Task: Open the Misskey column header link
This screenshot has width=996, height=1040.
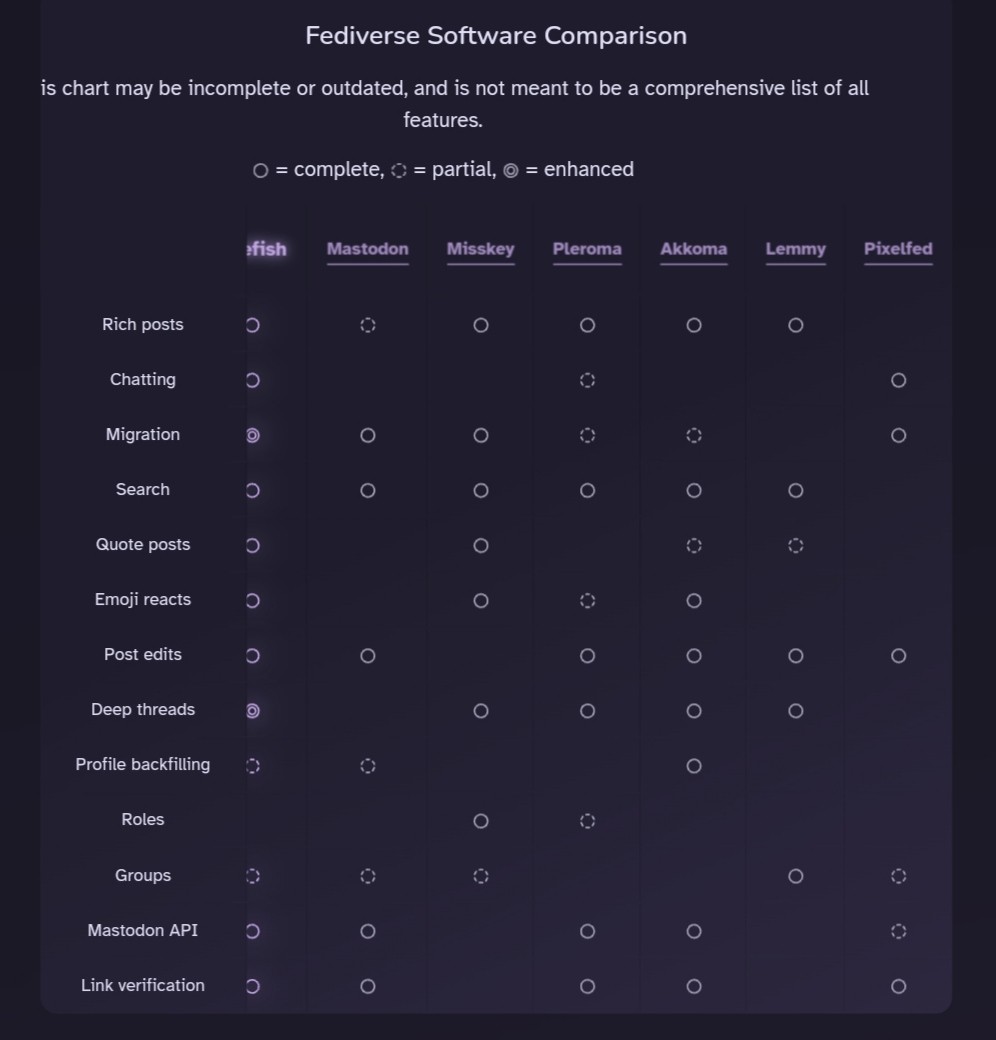Action: 481,249
